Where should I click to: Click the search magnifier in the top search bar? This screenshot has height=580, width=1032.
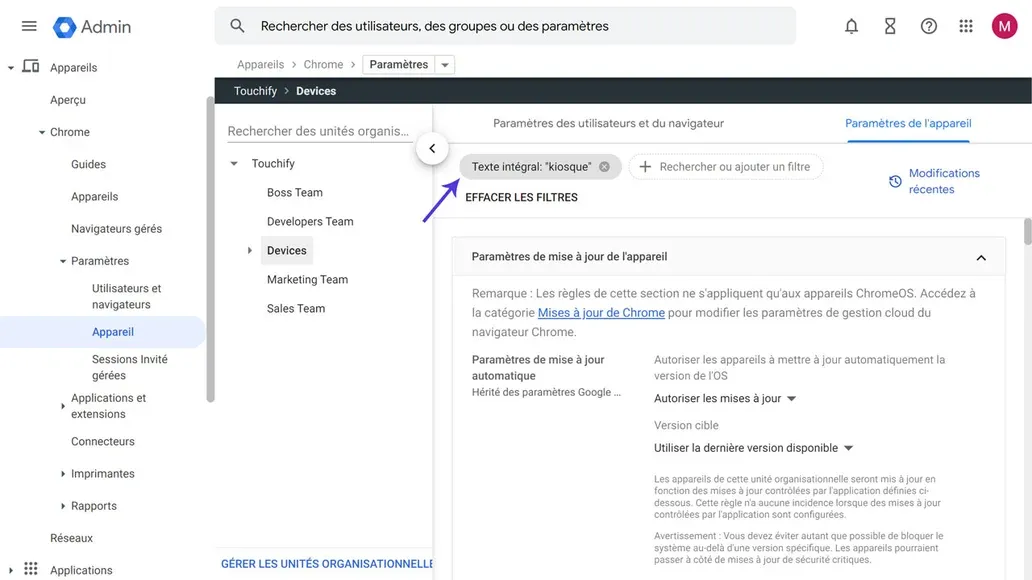click(235, 26)
